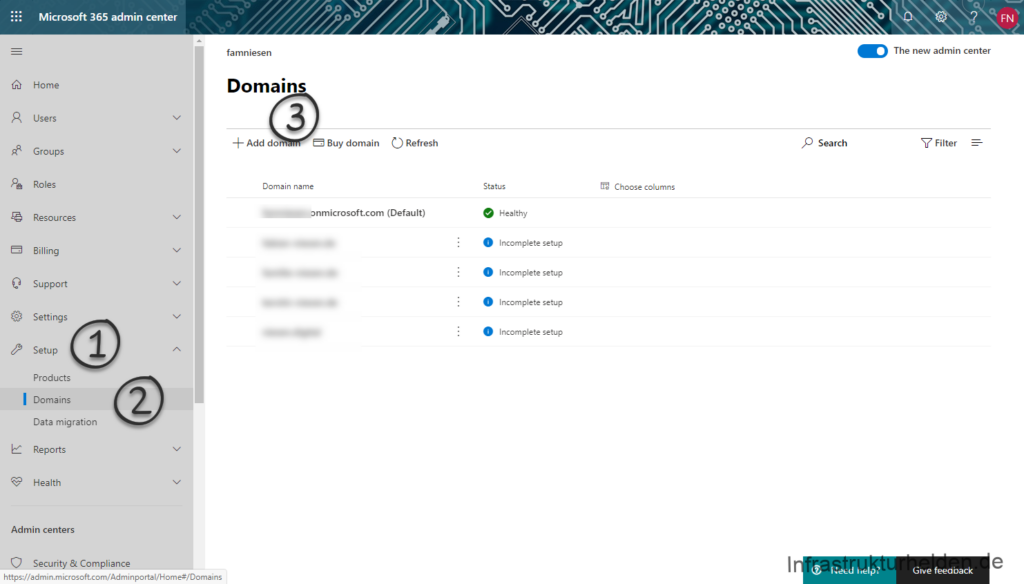This screenshot has width=1024, height=584.
Task: Click the Roles icon in sidebar
Action: [x=16, y=184]
